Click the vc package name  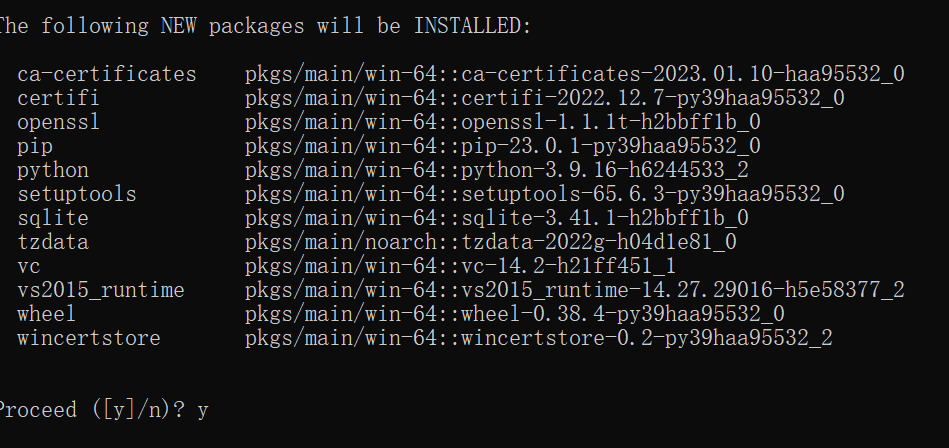pos(28,266)
